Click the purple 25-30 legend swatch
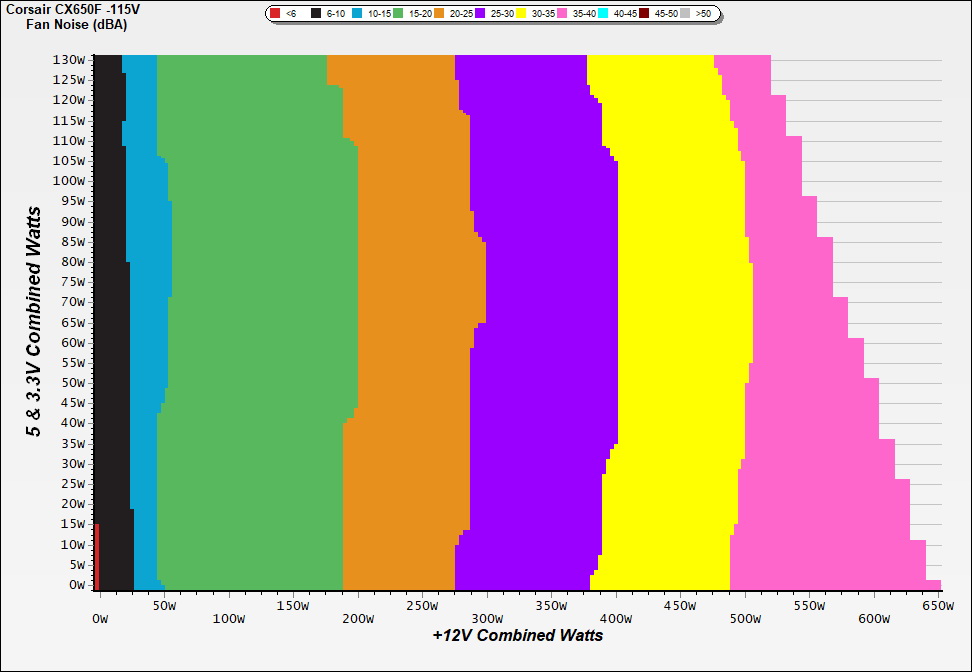 (481, 14)
